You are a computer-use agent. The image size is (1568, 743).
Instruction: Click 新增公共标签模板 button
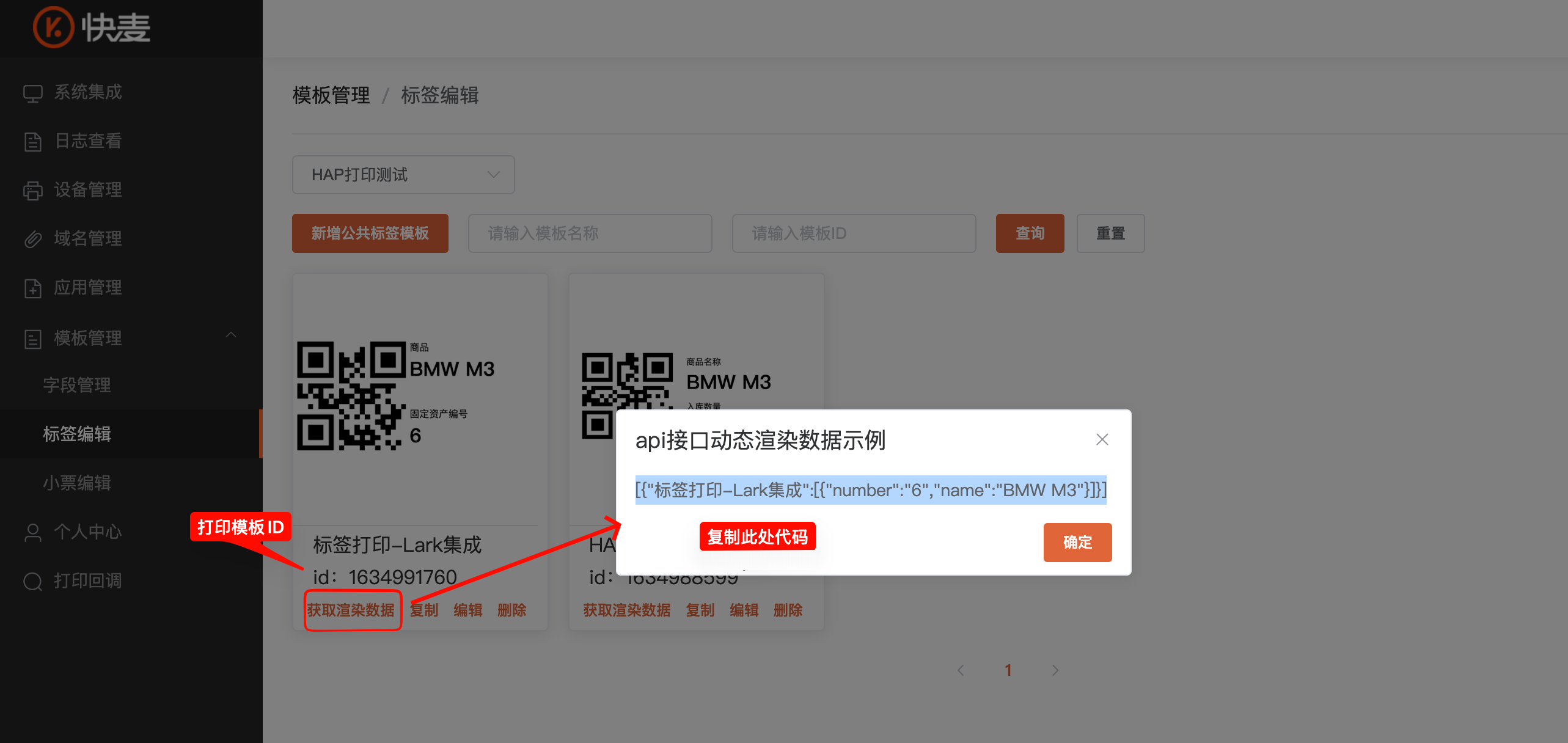pos(370,233)
